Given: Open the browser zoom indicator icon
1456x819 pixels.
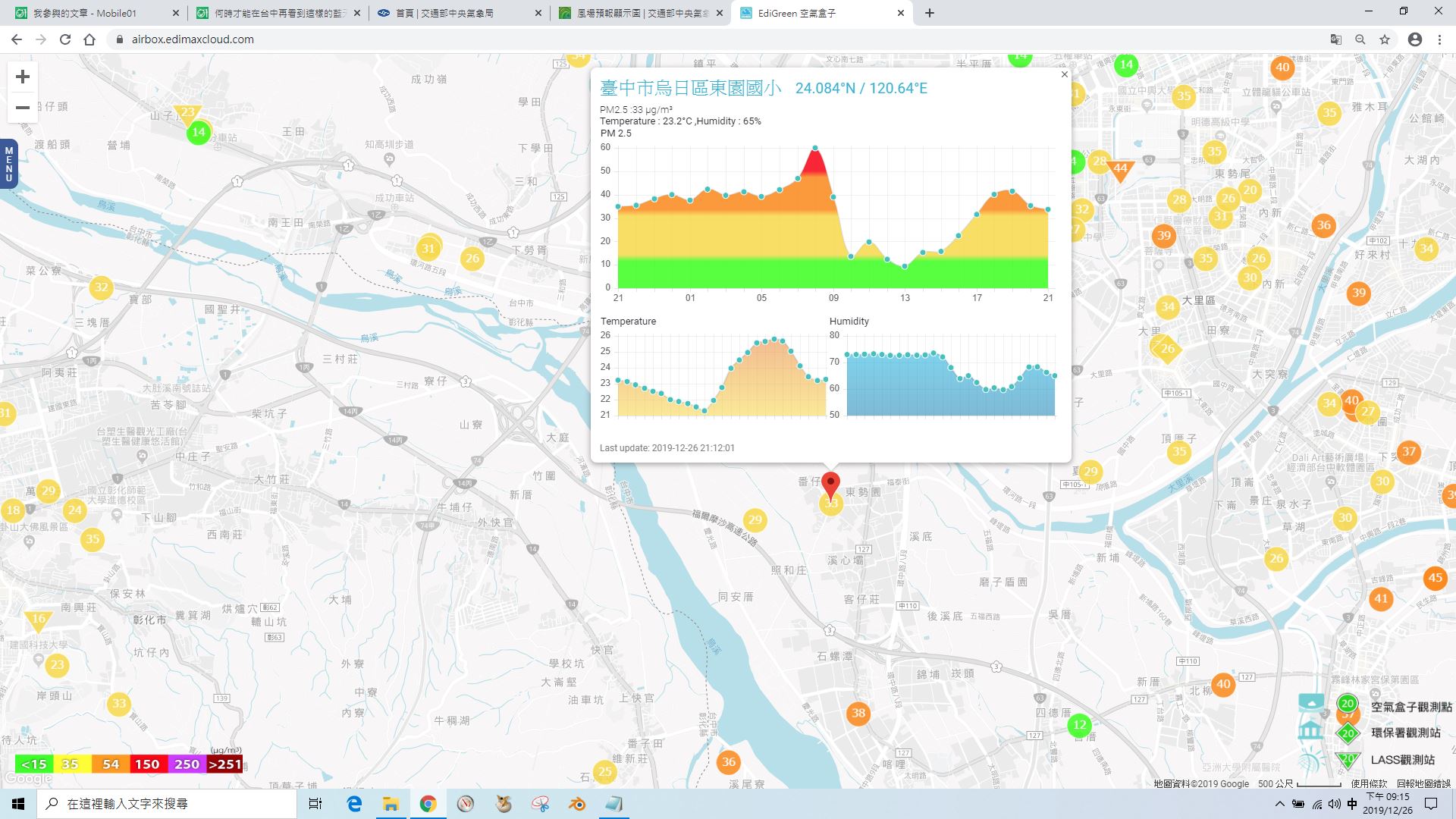Looking at the screenshot, I should [x=1360, y=39].
